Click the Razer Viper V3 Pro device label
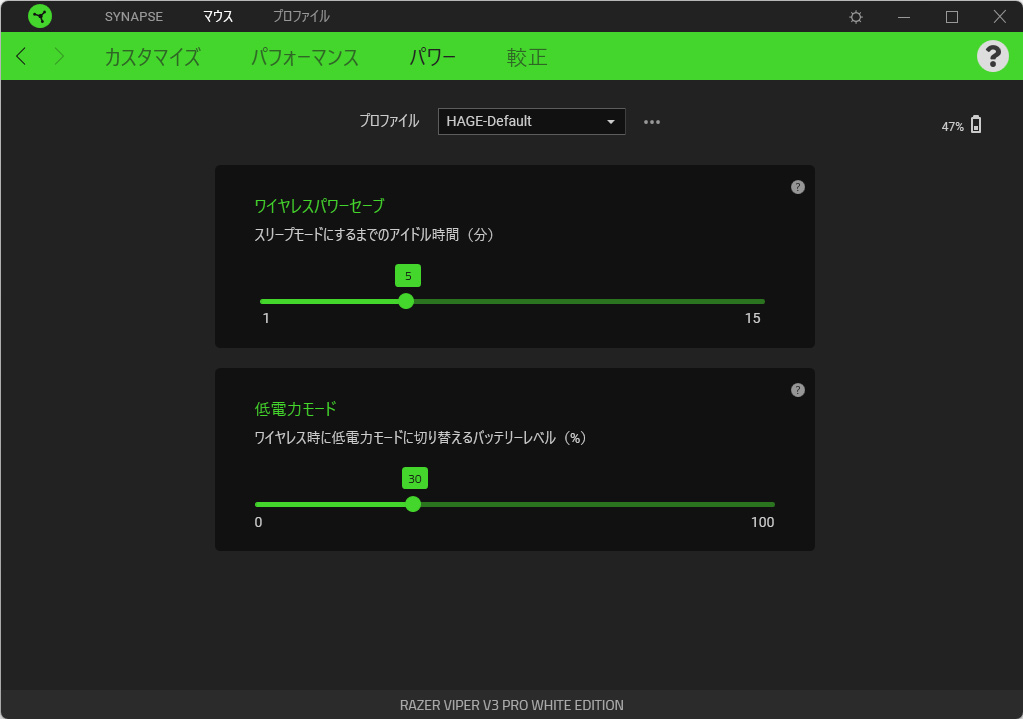The image size is (1023, 719). (511, 705)
